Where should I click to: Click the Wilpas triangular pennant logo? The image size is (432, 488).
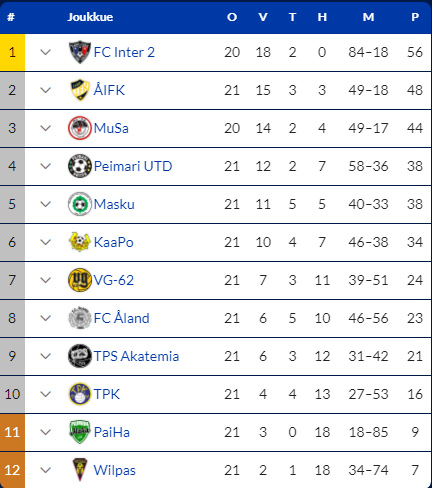[80, 470]
